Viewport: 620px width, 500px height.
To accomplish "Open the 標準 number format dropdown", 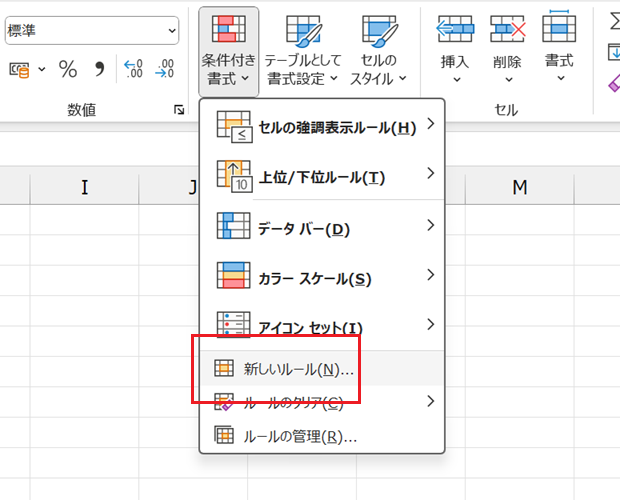I will (172, 30).
